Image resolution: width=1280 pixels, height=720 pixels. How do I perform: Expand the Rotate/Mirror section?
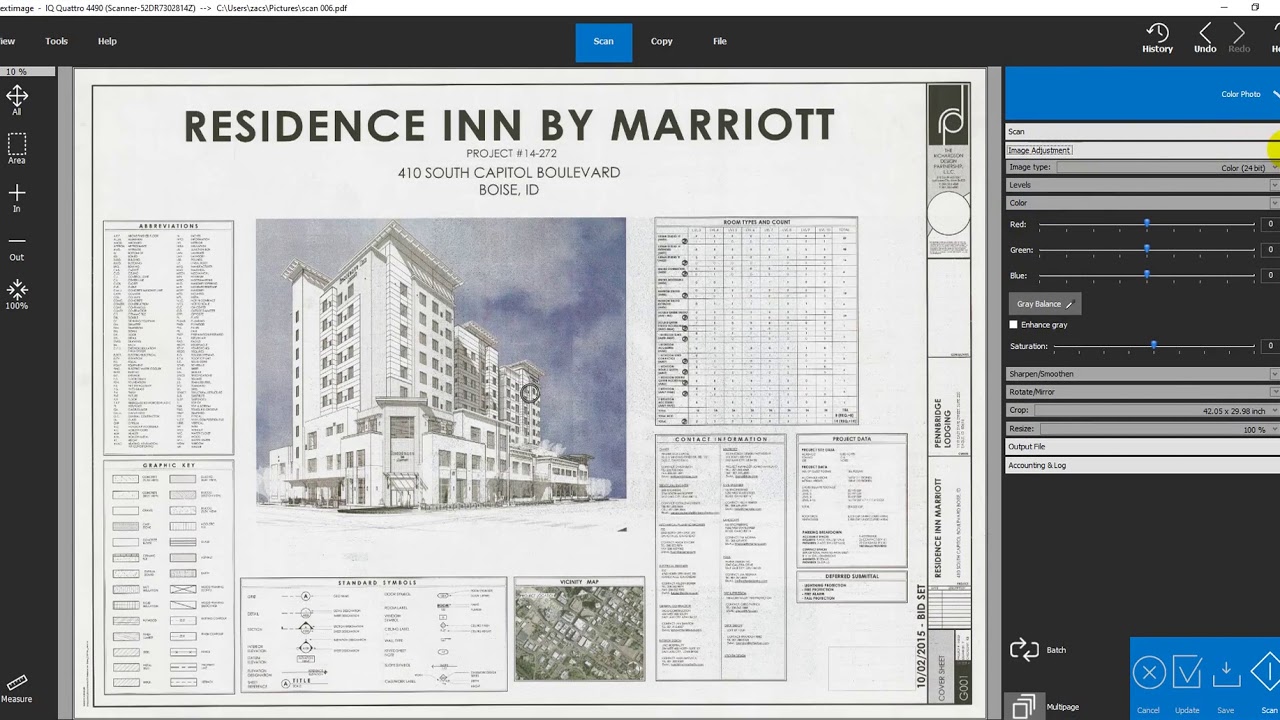point(1142,392)
